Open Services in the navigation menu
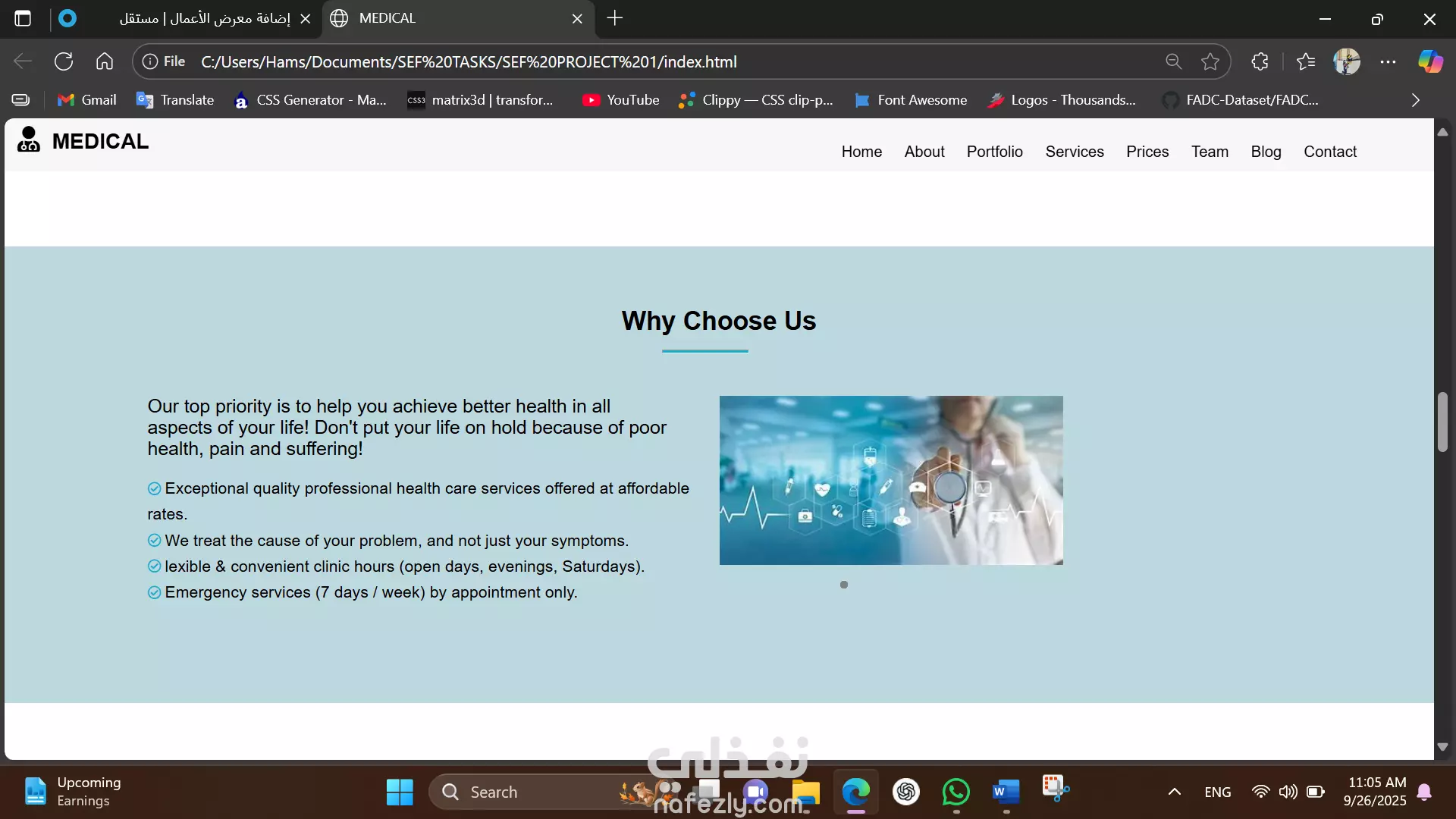This screenshot has width=1456, height=819. (x=1074, y=152)
